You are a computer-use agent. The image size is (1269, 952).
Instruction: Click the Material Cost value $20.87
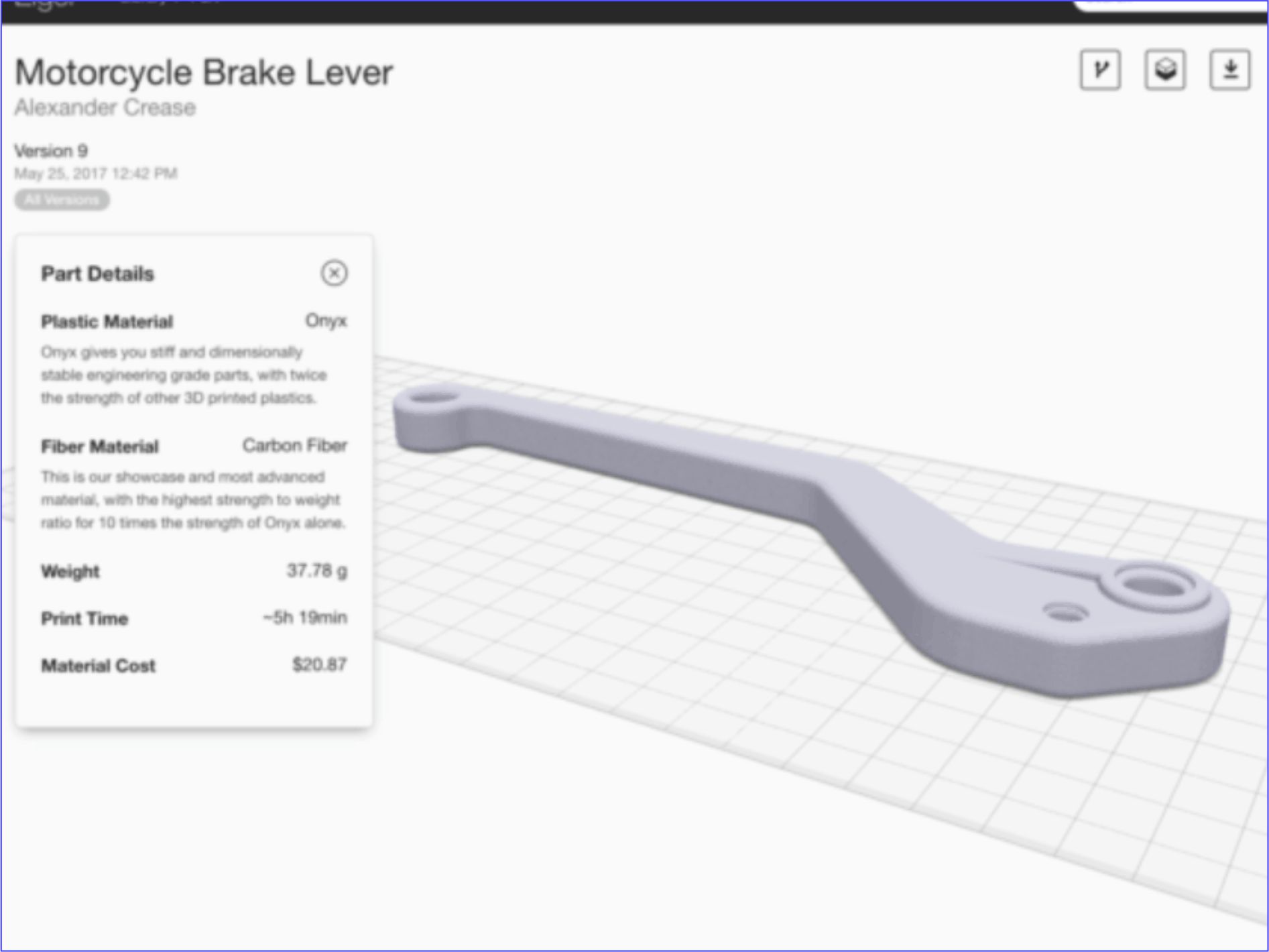click(319, 665)
